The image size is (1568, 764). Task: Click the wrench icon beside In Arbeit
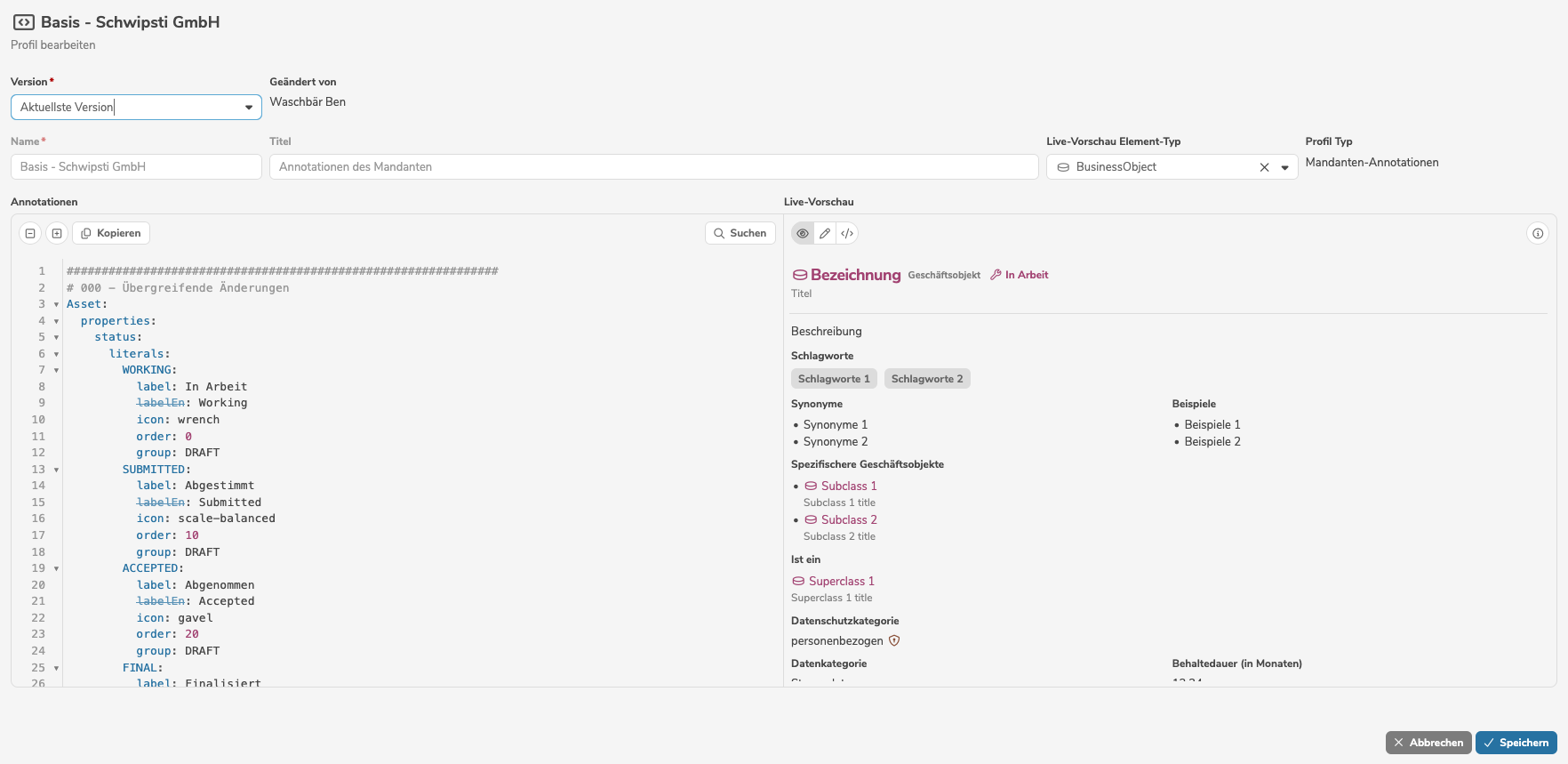click(x=996, y=275)
